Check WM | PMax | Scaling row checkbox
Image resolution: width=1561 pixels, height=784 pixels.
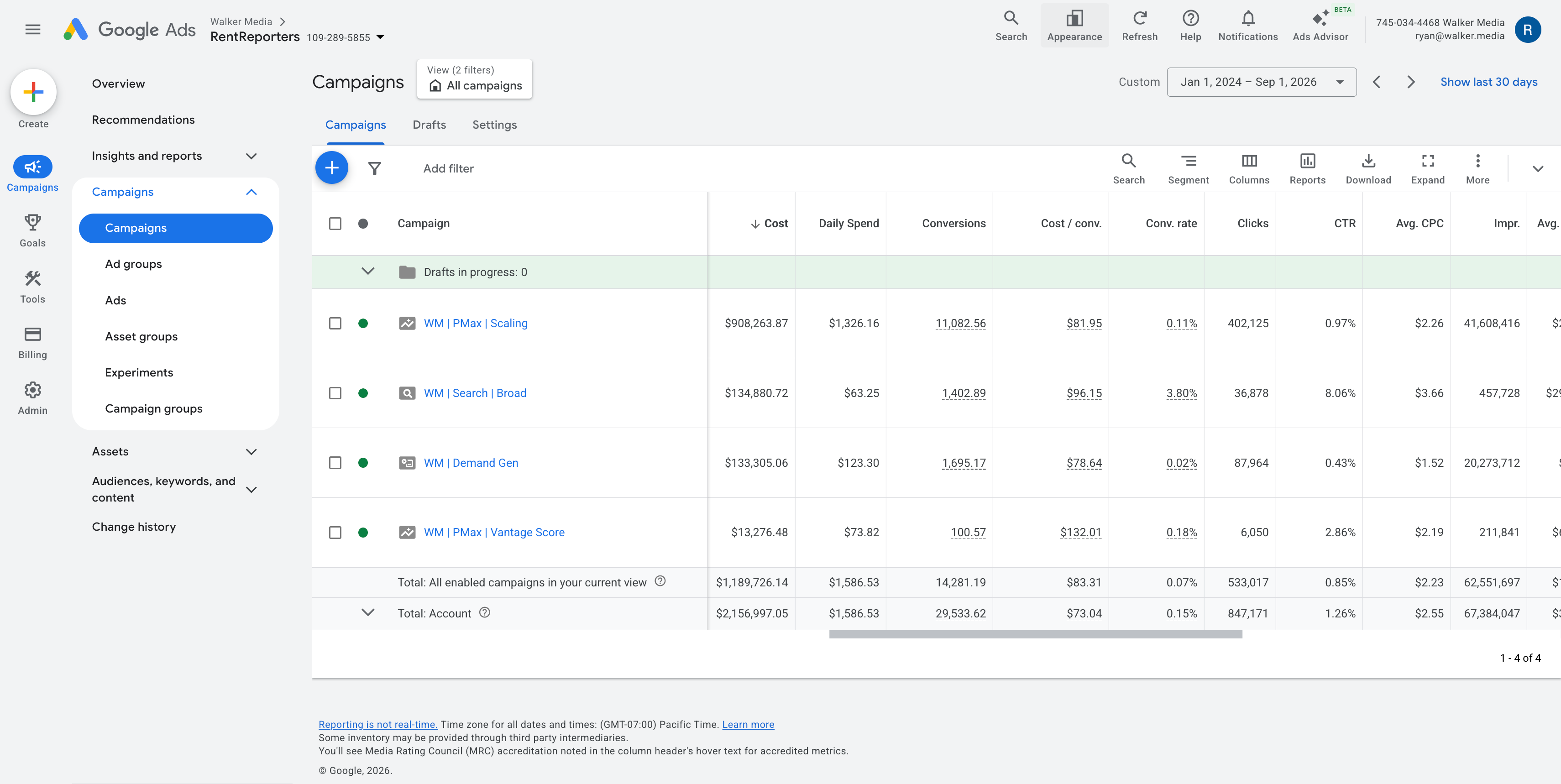(x=335, y=323)
